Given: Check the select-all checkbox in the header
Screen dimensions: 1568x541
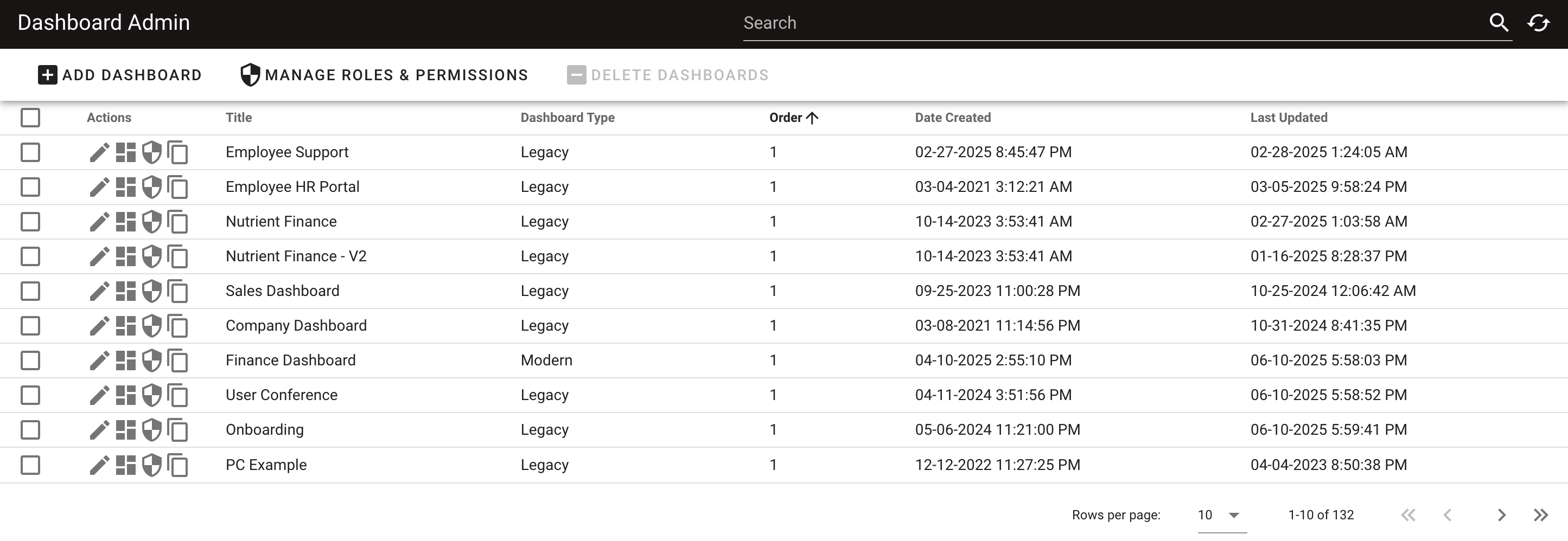Looking at the screenshot, I should coord(30,117).
